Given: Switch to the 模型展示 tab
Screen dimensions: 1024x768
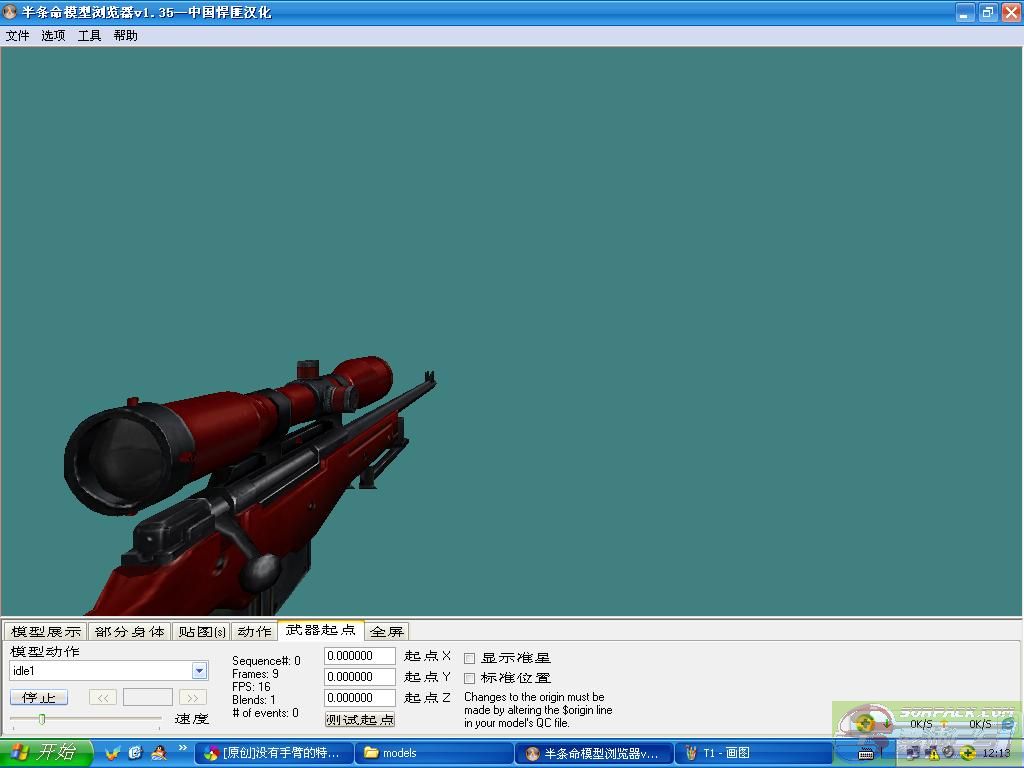Looking at the screenshot, I should point(45,632).
